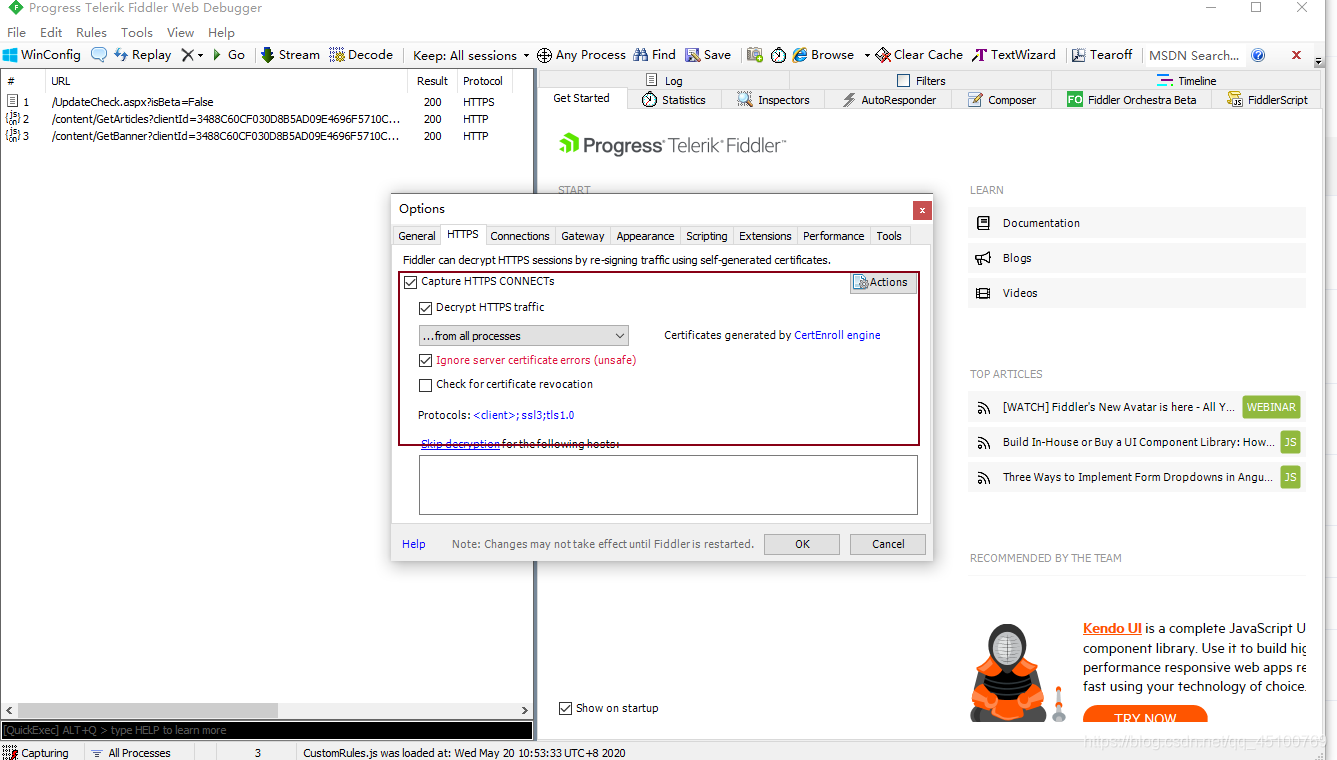
Task: Open the Performance options tab
Action: (x=834, y=236)
